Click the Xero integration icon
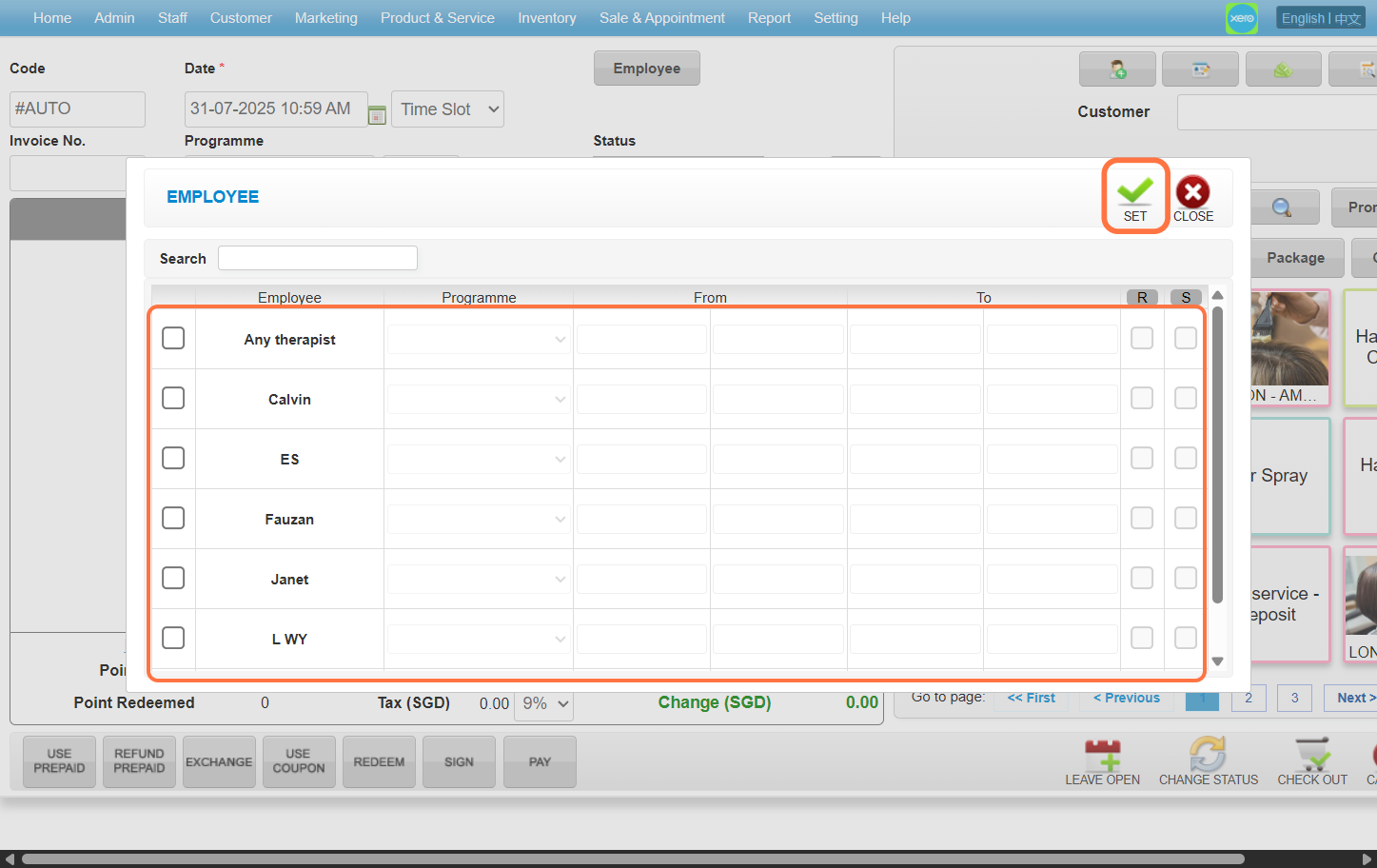Screen dimensions: 1377x868 (1241, 18)
